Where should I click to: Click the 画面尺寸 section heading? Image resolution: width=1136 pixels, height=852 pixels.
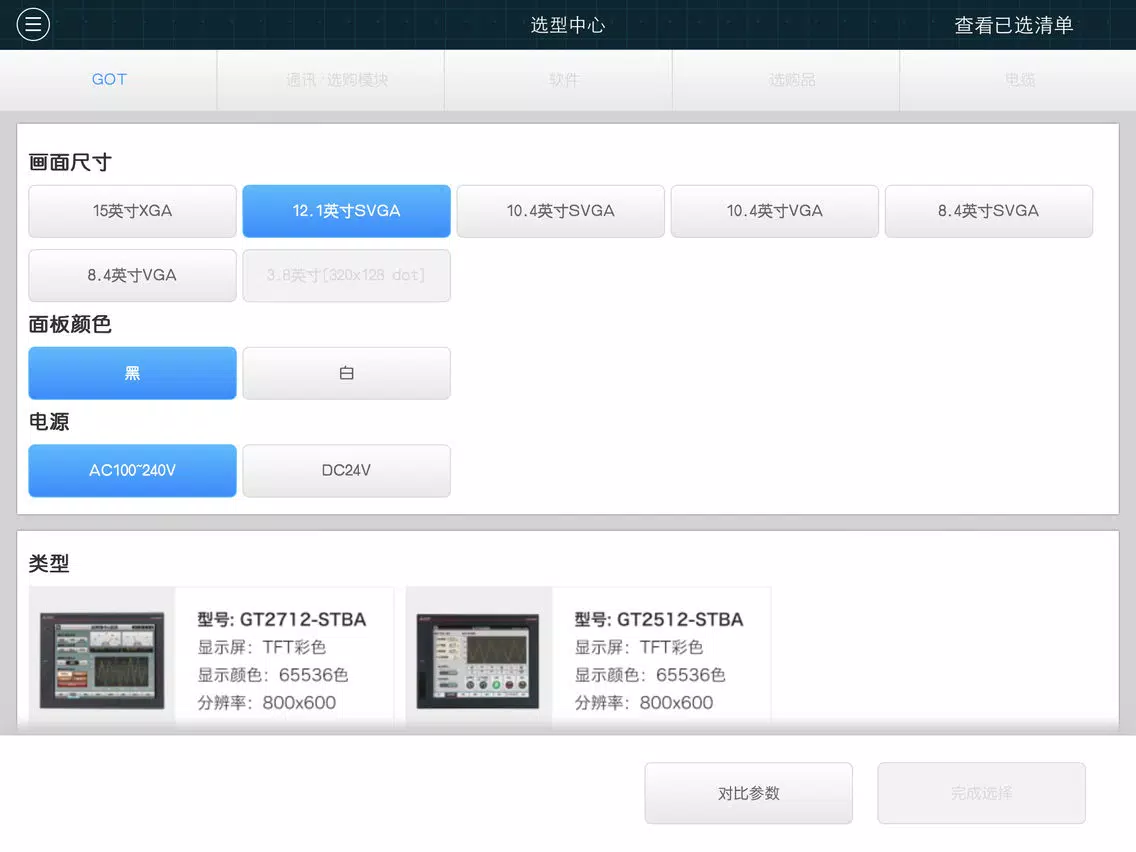pos(70,162)
